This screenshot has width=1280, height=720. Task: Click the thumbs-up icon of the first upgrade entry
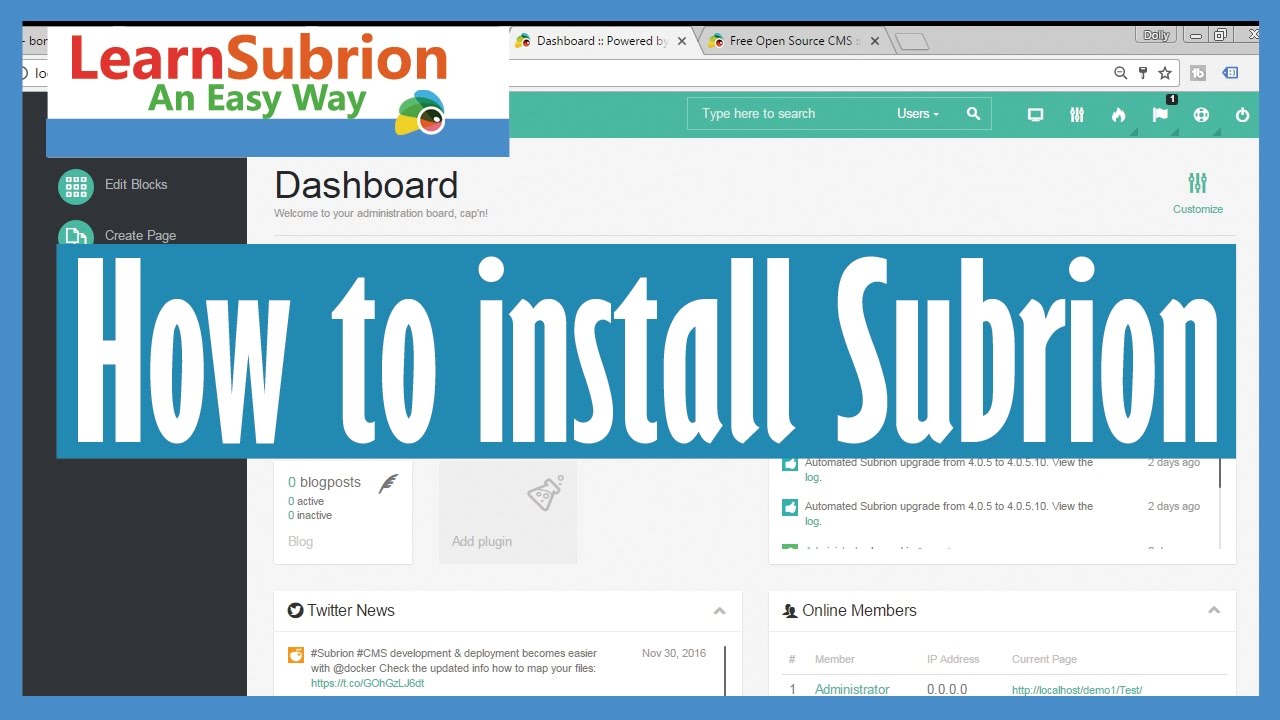pyautogui.click(x=790, y=464)
